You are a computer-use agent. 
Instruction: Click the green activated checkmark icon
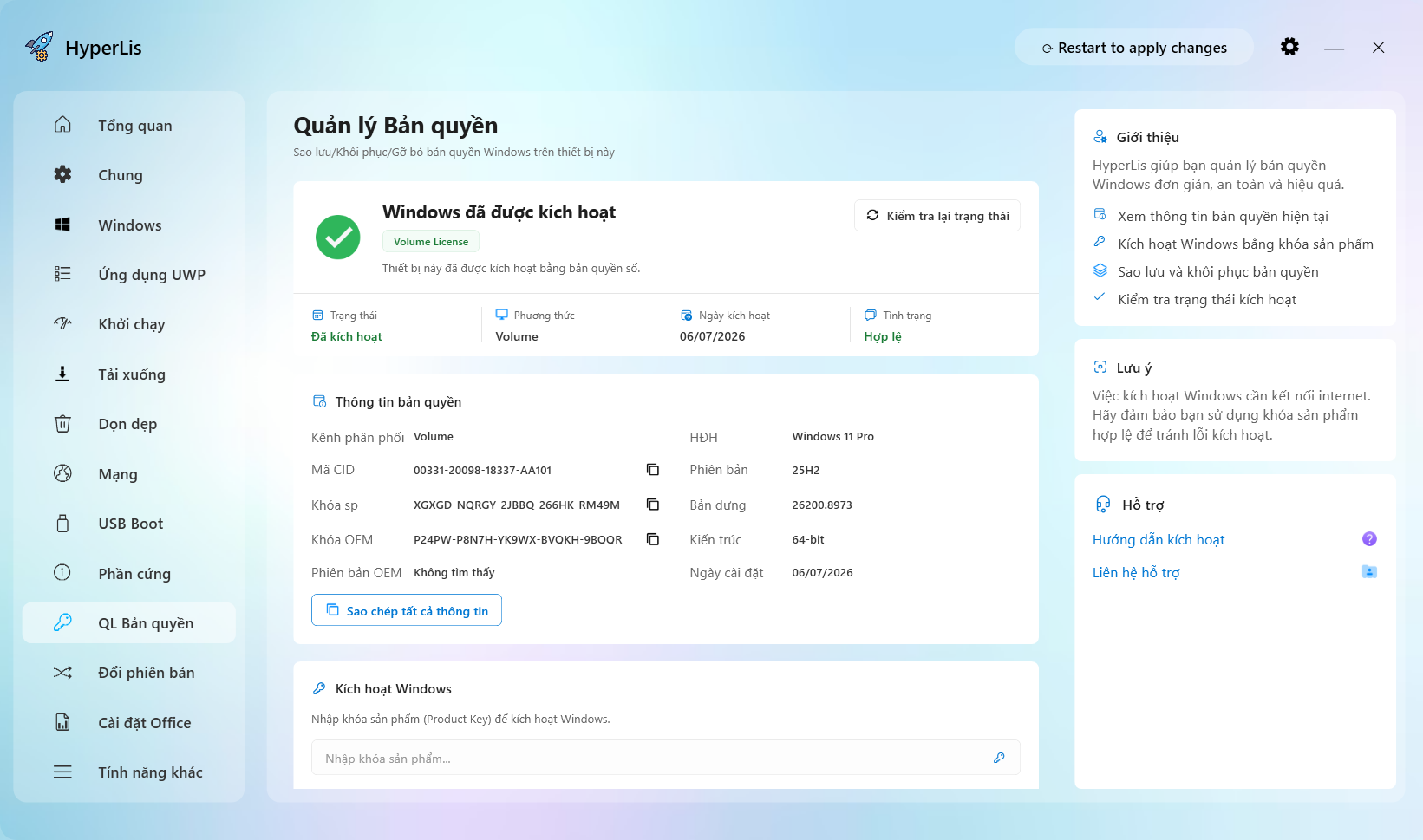[338, 237]
